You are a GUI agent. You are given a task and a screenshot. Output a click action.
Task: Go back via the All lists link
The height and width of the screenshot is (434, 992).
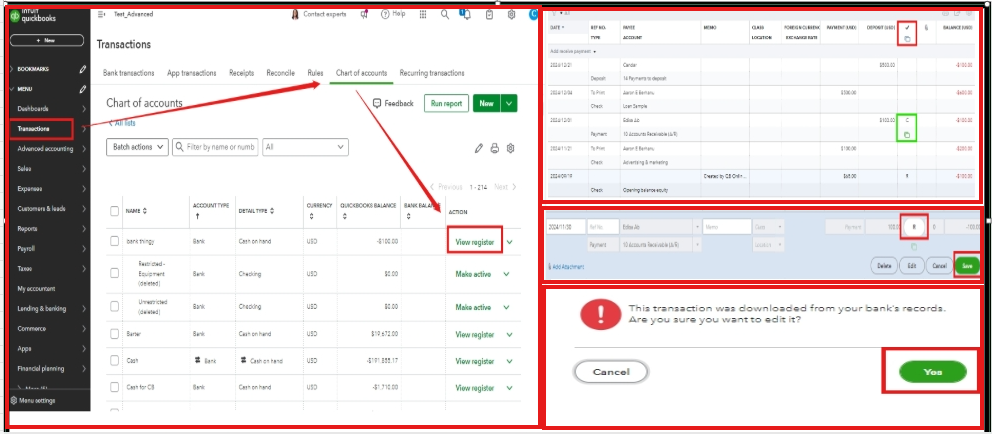click(121, 123)
